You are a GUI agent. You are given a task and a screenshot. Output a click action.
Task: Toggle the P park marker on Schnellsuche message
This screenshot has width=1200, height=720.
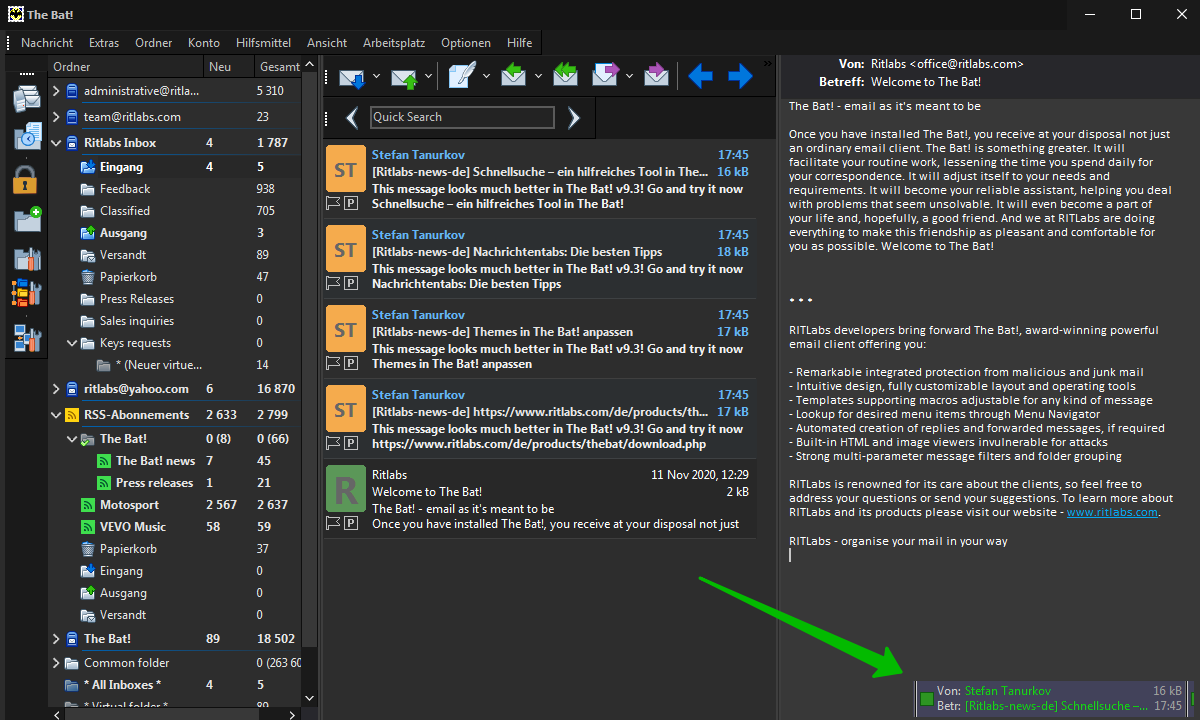(351, 204)
